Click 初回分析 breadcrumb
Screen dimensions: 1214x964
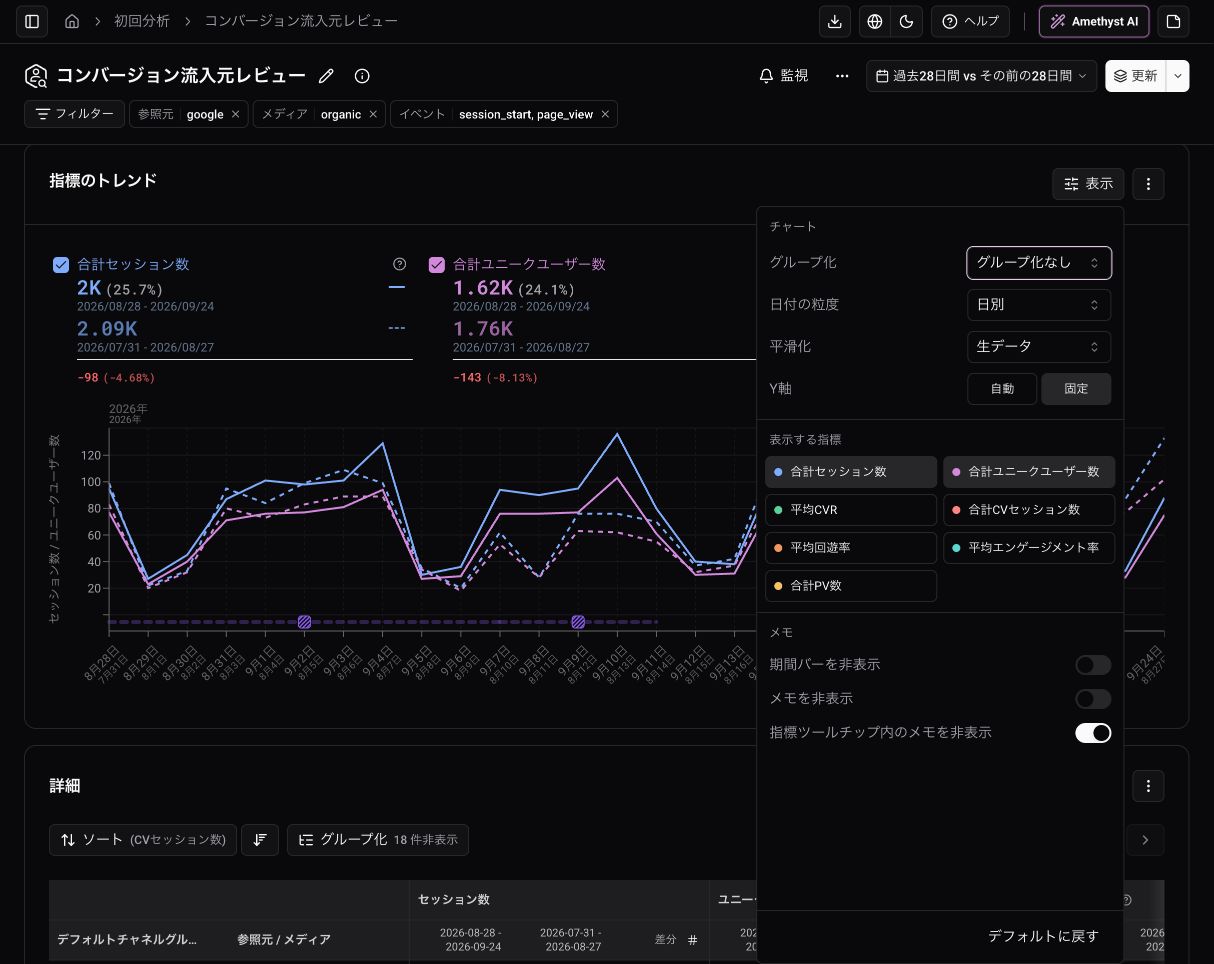(142, 21)
